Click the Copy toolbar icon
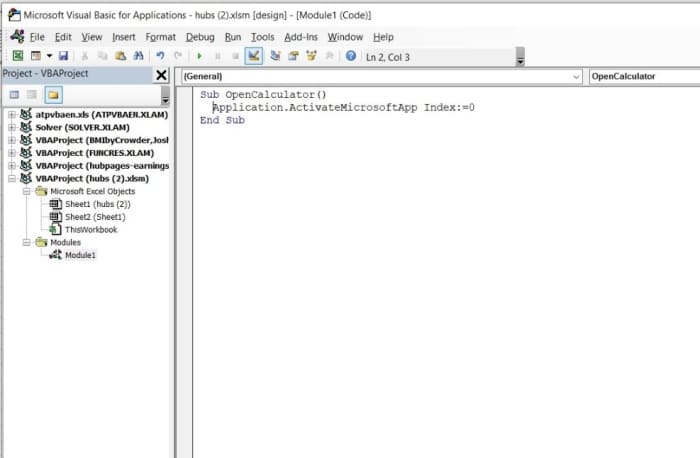This screenshot has height=458, width=700. (x=103, y=56)
